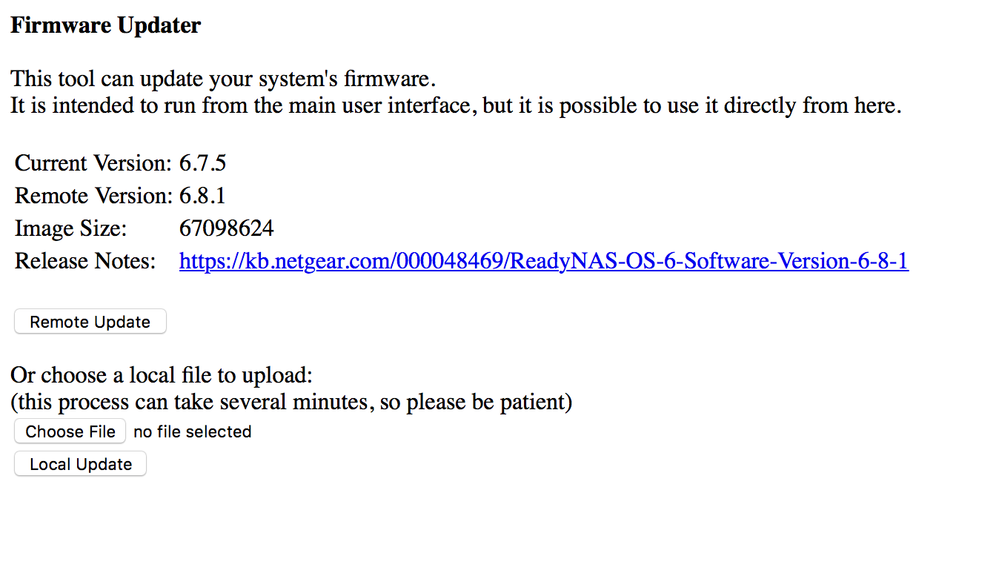
Task: Click the Current Version label
Action: 93,163
